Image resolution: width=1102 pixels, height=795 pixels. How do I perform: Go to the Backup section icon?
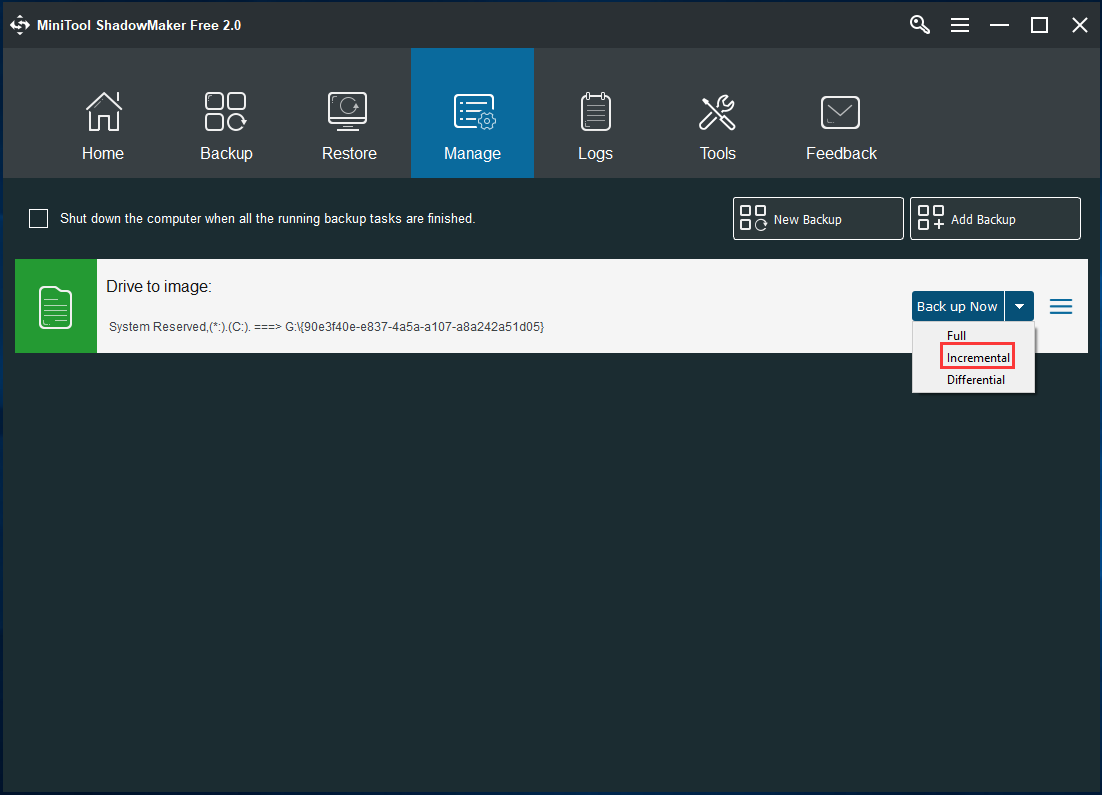click(x=226, y=112)
